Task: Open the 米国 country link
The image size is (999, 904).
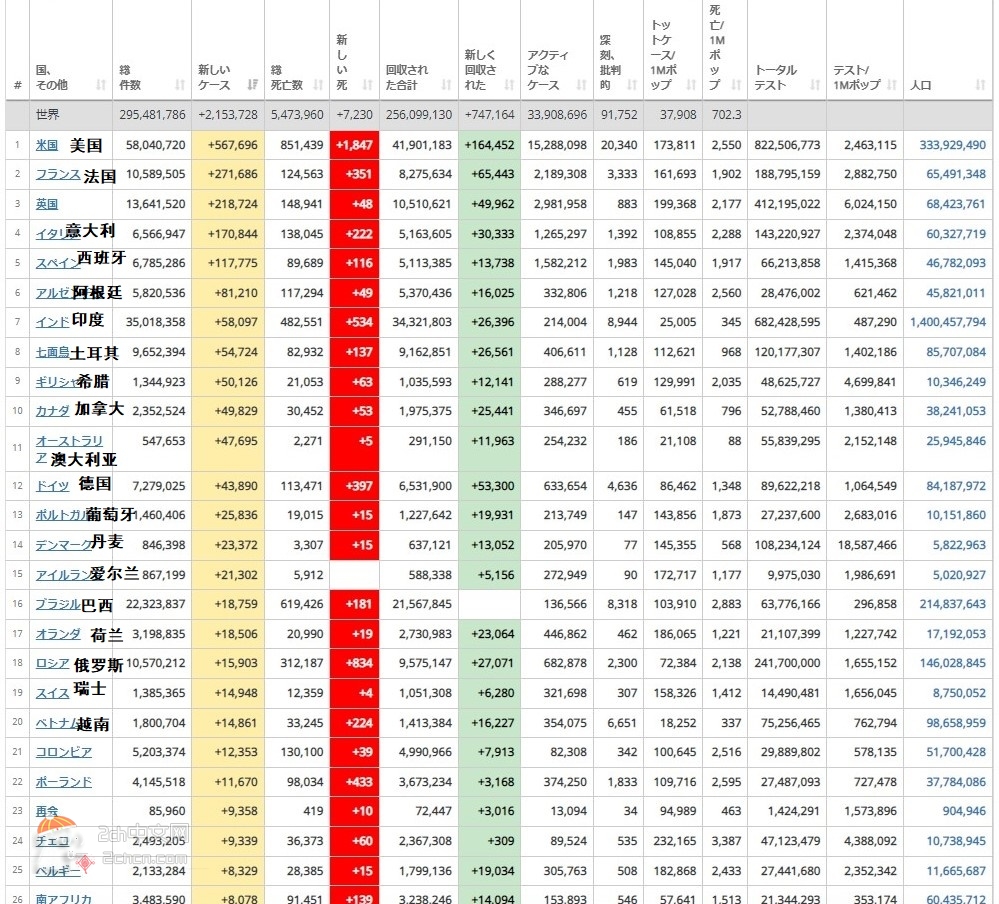Action: click(x=47, y=145)
